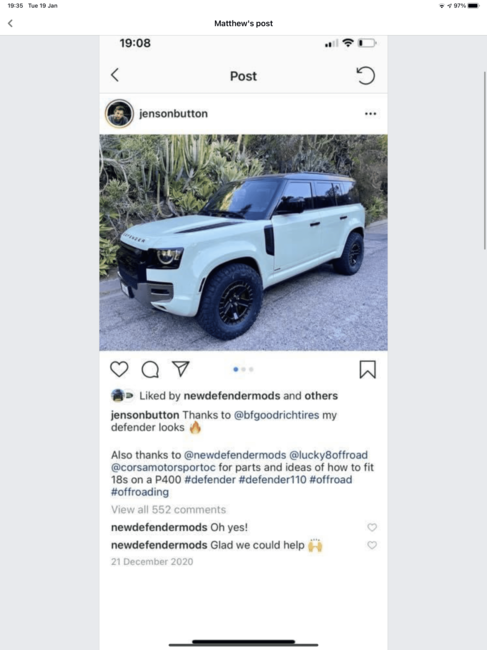Select the second carousel page dot

click(x=244, y=369)
